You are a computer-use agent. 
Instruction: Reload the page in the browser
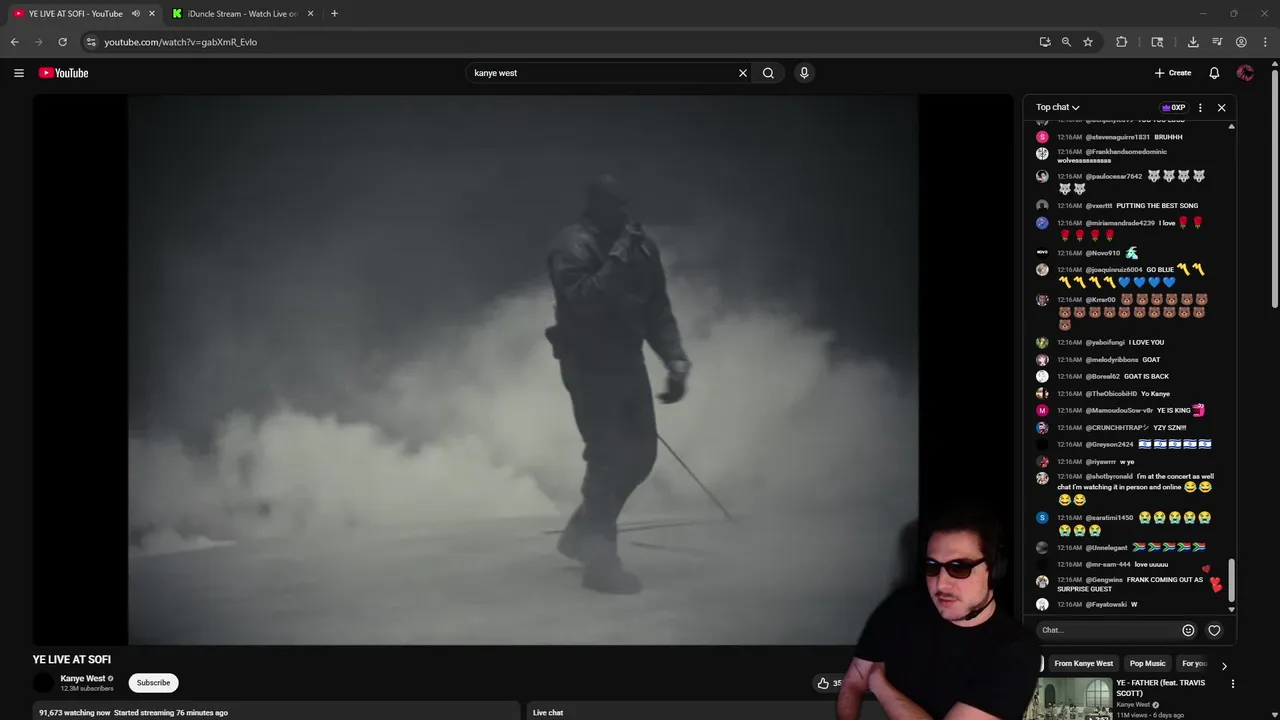coord(63,42)
